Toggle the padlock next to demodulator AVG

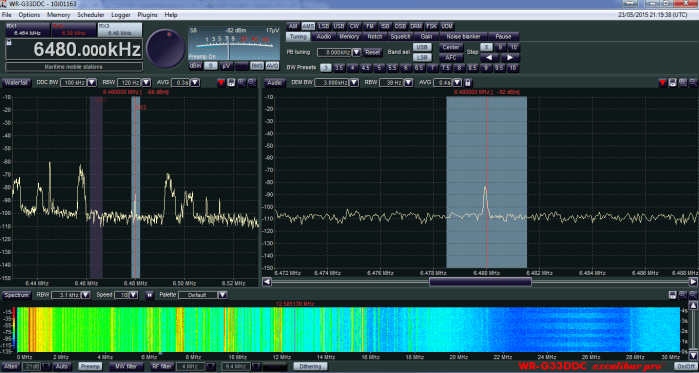[x=468, y=83]
